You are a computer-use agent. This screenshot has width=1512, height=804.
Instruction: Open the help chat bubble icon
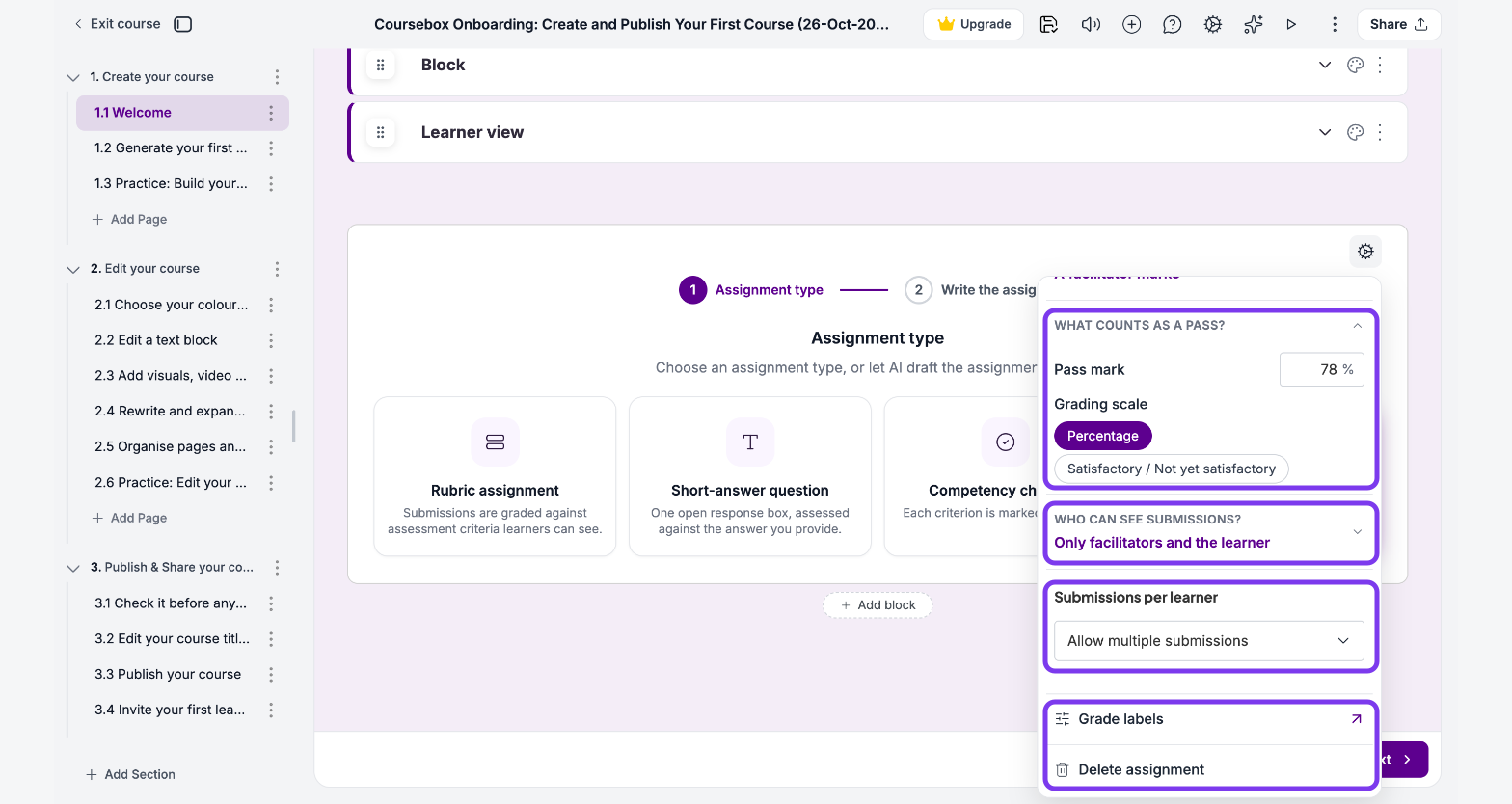click(x=1173, y=24)
